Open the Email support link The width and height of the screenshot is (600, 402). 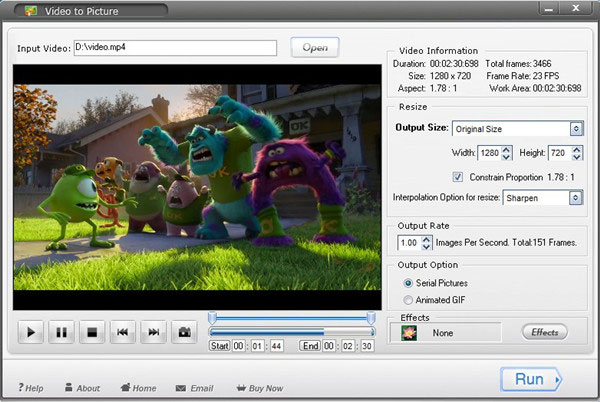tap(194, 388)
